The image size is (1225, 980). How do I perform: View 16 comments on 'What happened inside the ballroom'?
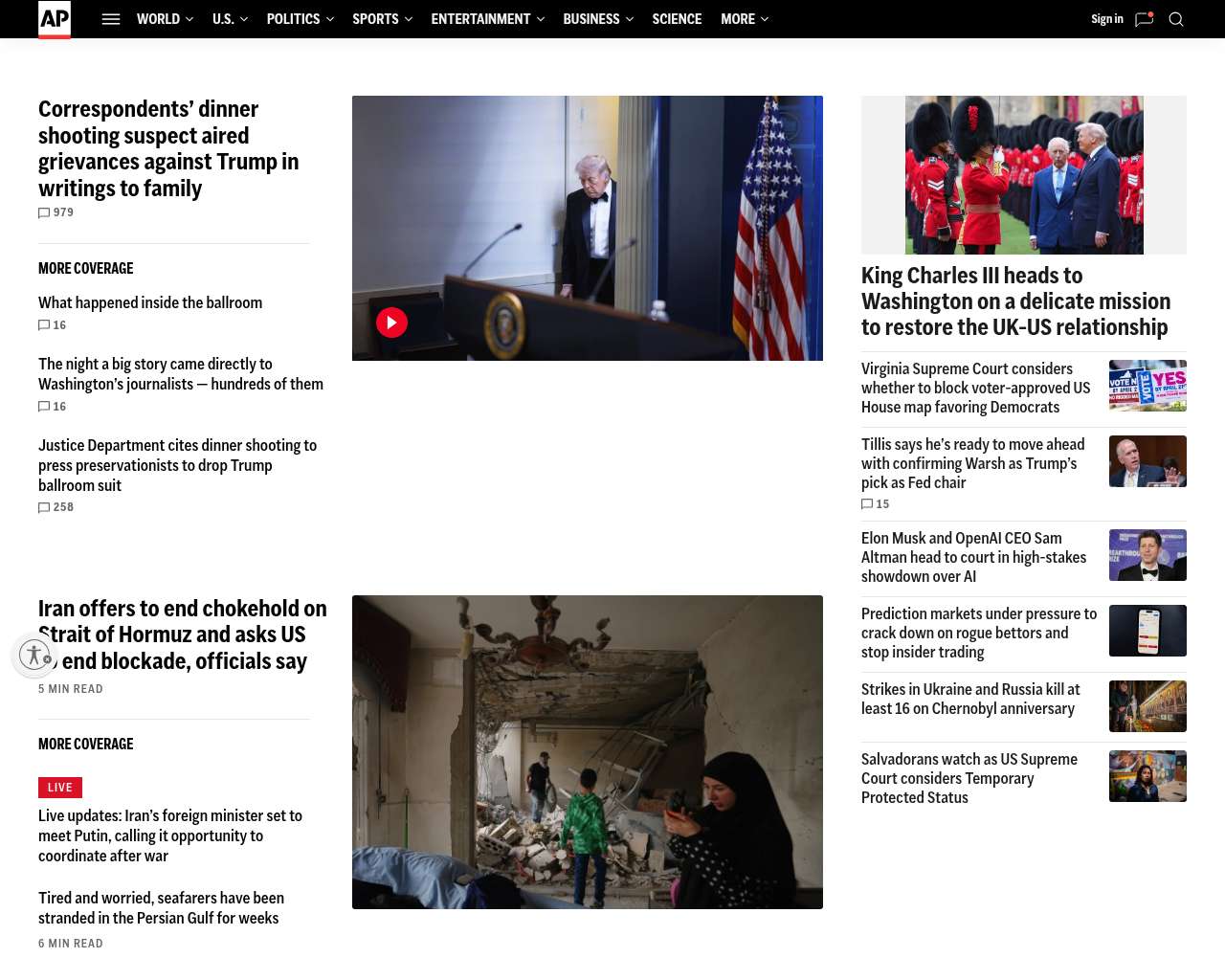point(53,325)
